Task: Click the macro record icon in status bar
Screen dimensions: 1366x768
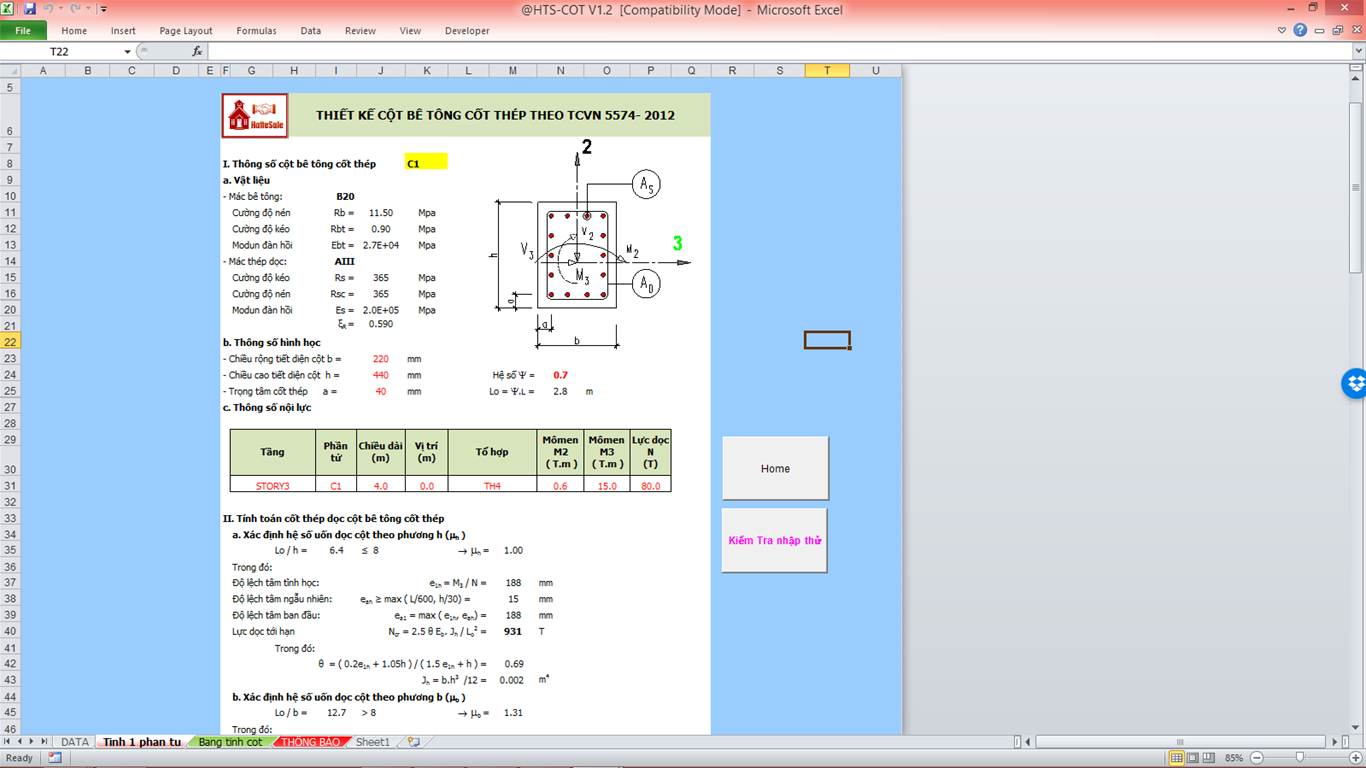Action: 54,758
